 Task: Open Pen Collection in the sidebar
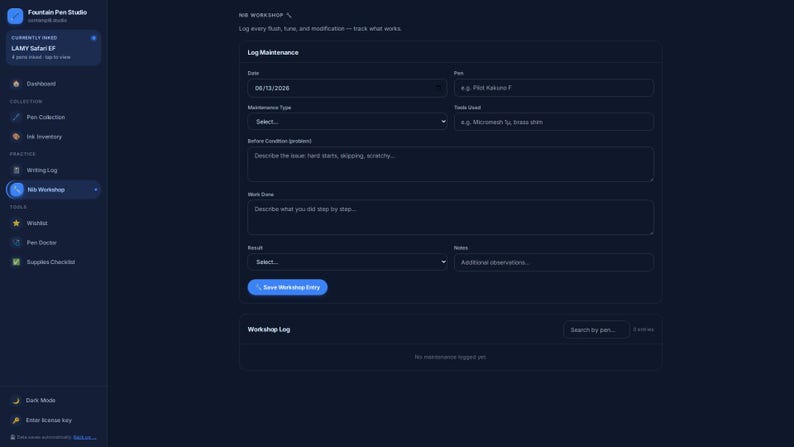click(53, 117)
